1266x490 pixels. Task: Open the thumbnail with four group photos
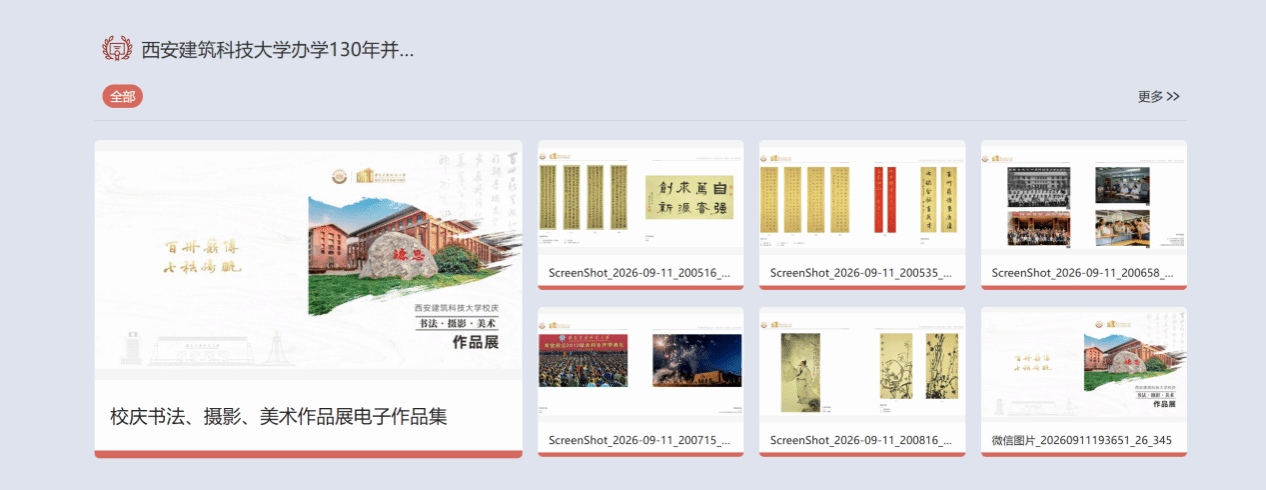coord(1084,197)
